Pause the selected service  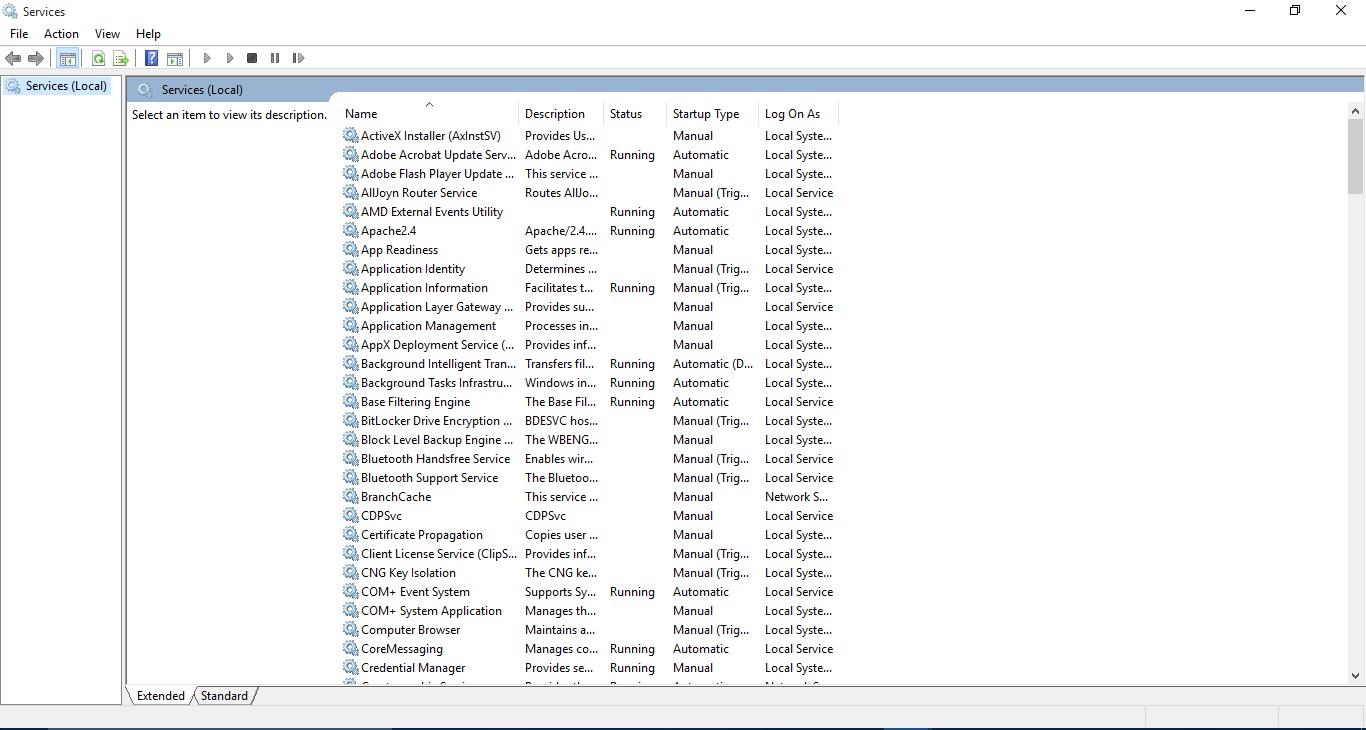coord(274,58)
